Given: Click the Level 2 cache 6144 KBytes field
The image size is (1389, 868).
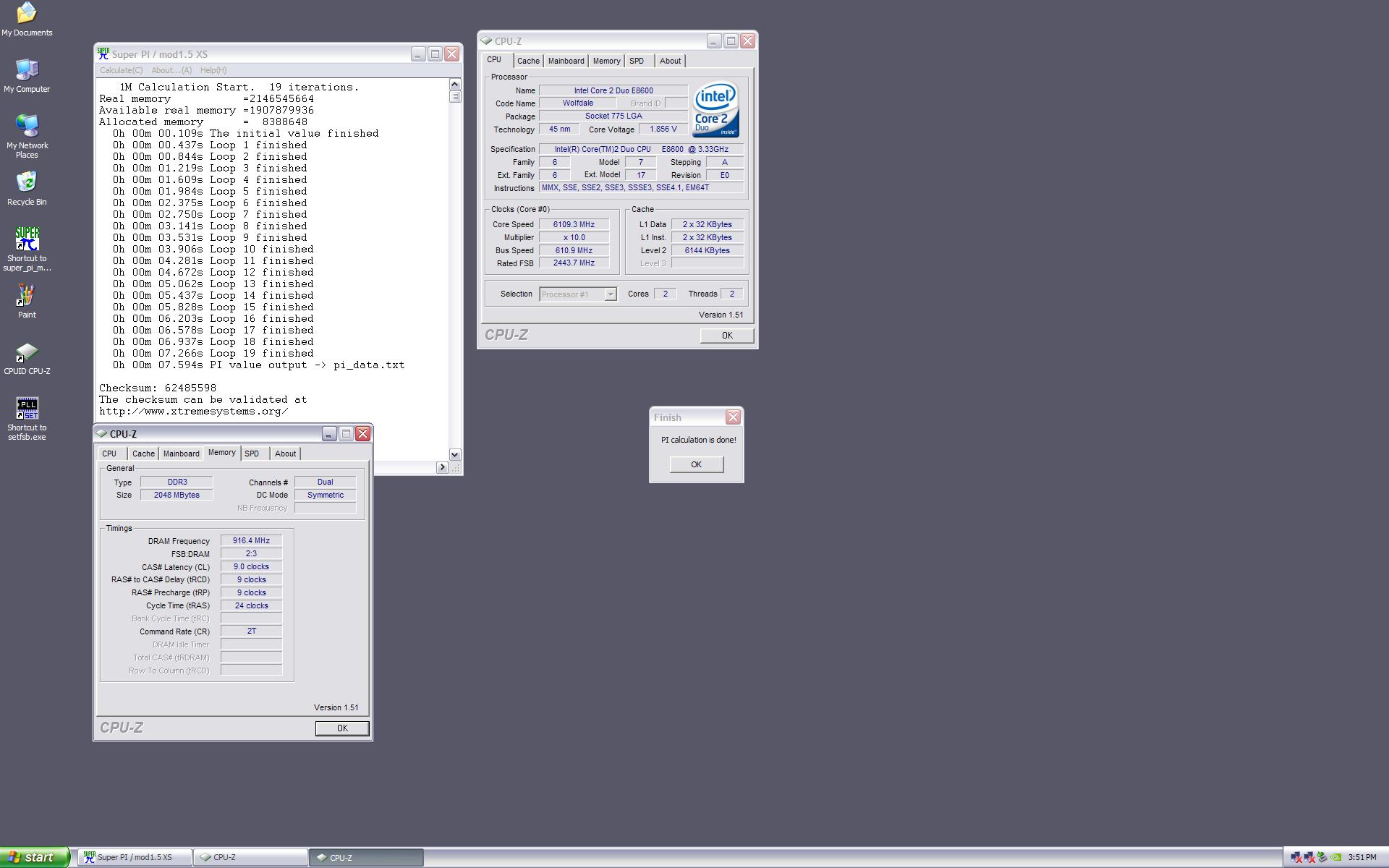Looking at the screenshot, I should coord(708,250).
